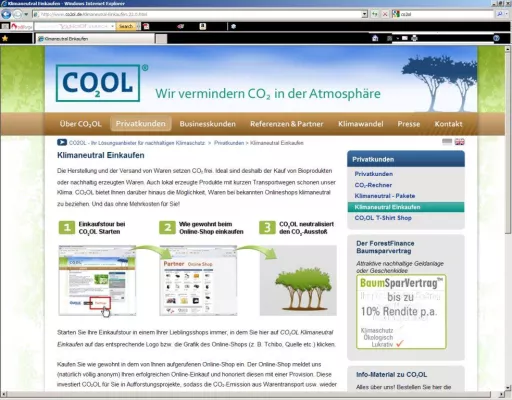Open the toolbar search field dropdown arrow
This screenshot has height=400, width=512.
tap(113, 26)
